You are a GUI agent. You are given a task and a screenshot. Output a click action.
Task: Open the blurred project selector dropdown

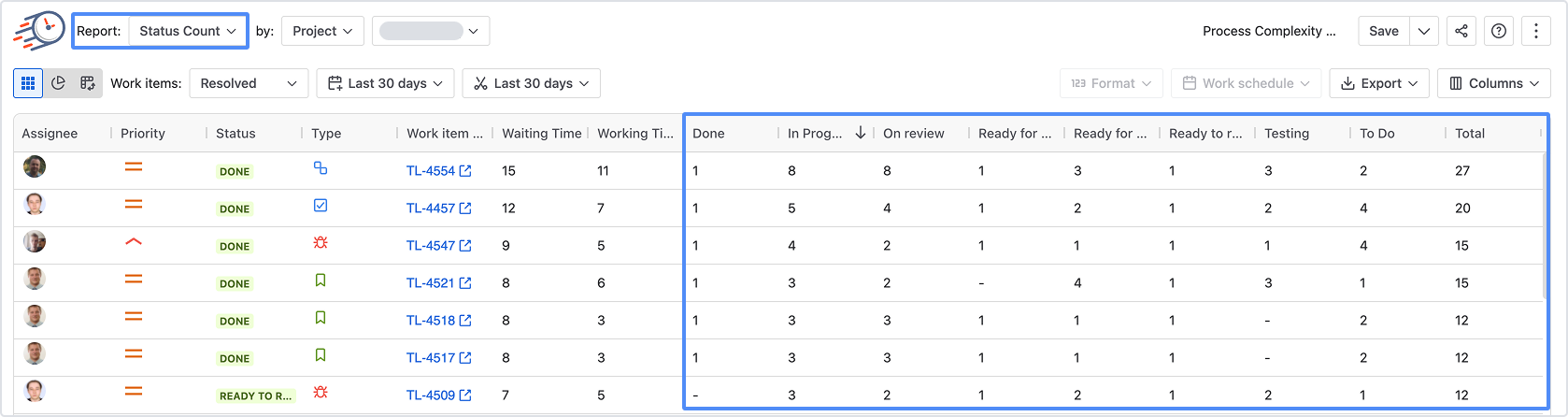coord(431,31)
